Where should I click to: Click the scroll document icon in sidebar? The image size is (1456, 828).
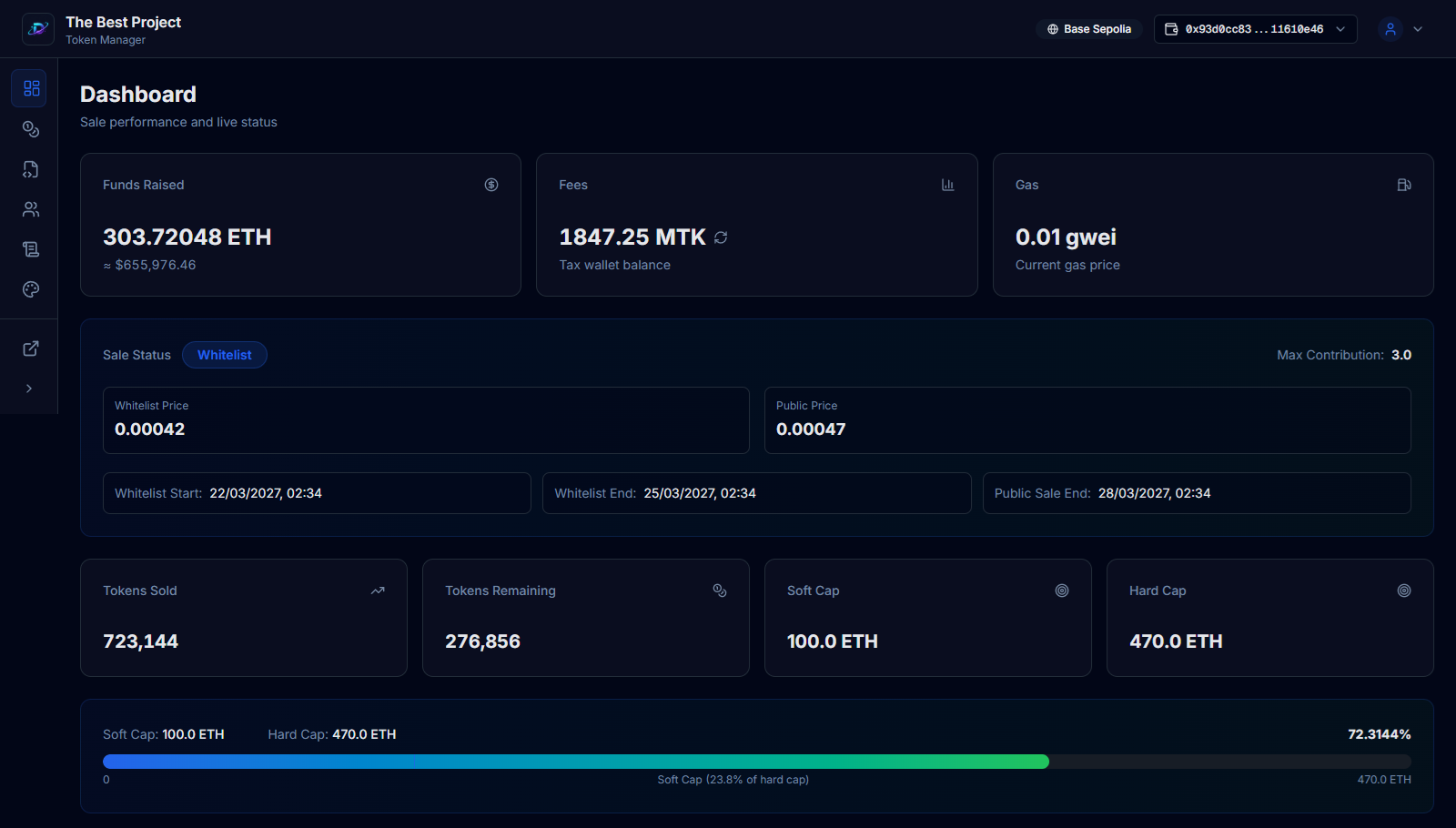click(x=31, y=249)
